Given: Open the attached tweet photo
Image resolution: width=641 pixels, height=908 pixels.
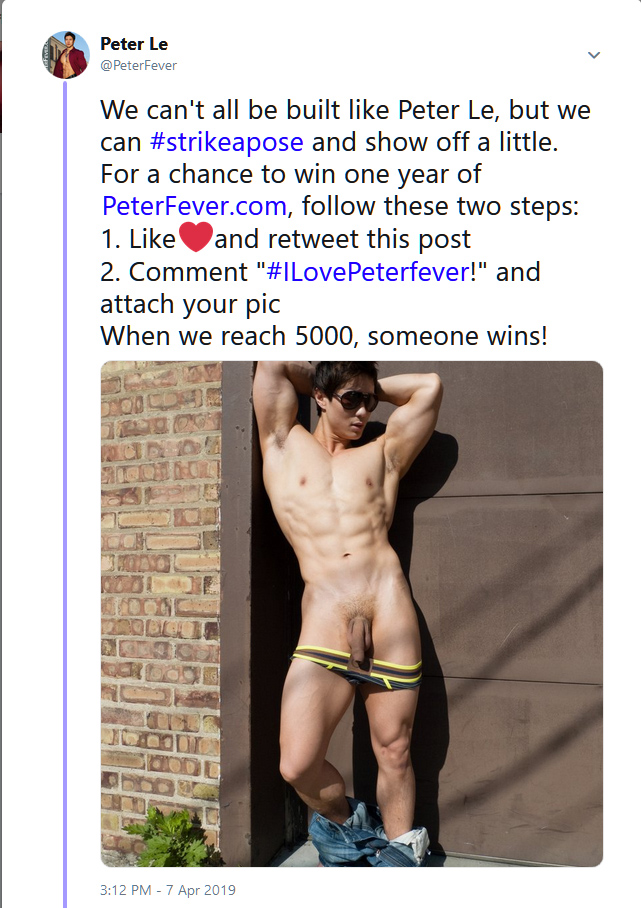Looking at the screenshot, I should [351, 614].
